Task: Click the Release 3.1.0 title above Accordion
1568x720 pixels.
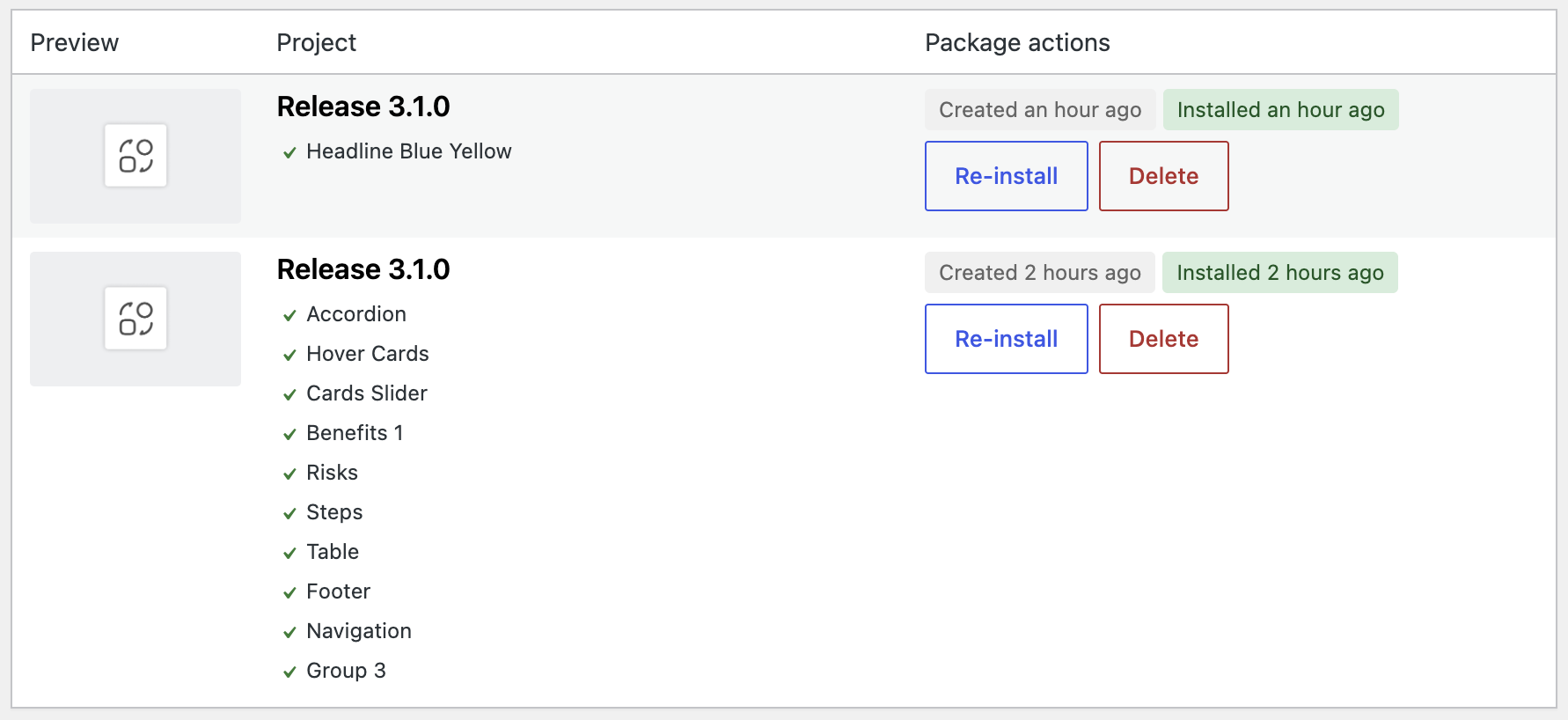Action: (x=363, y=269)
